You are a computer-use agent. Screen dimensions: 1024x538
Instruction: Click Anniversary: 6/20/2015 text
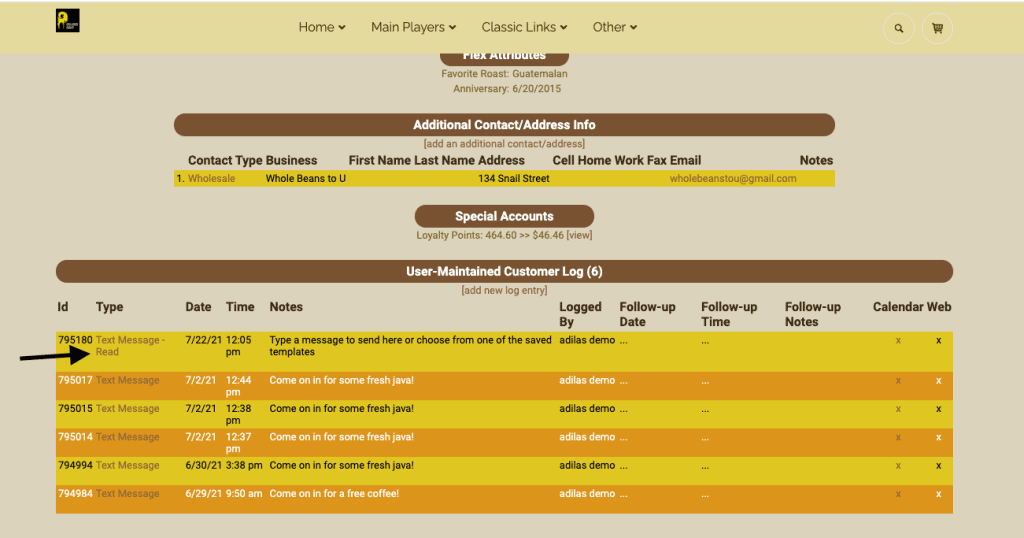(507, 89)
